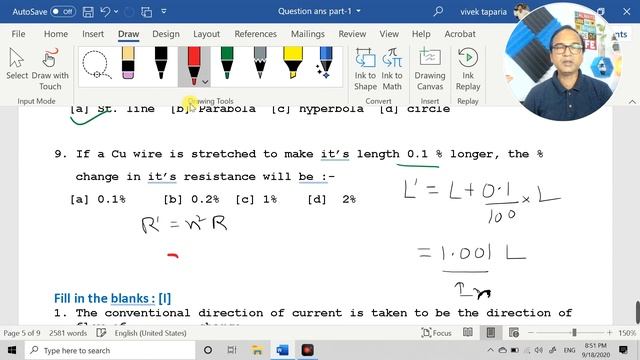Insert a Drawing Canvas
The height and width of the screenshot is (360, 640).
tap(430, 69)
